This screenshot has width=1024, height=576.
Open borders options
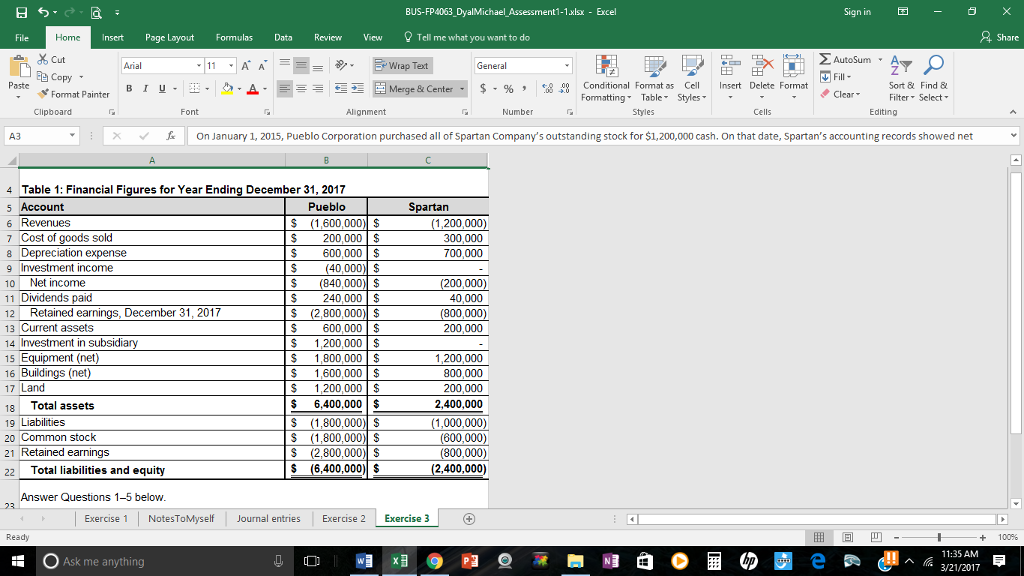[x=195, y=88]
